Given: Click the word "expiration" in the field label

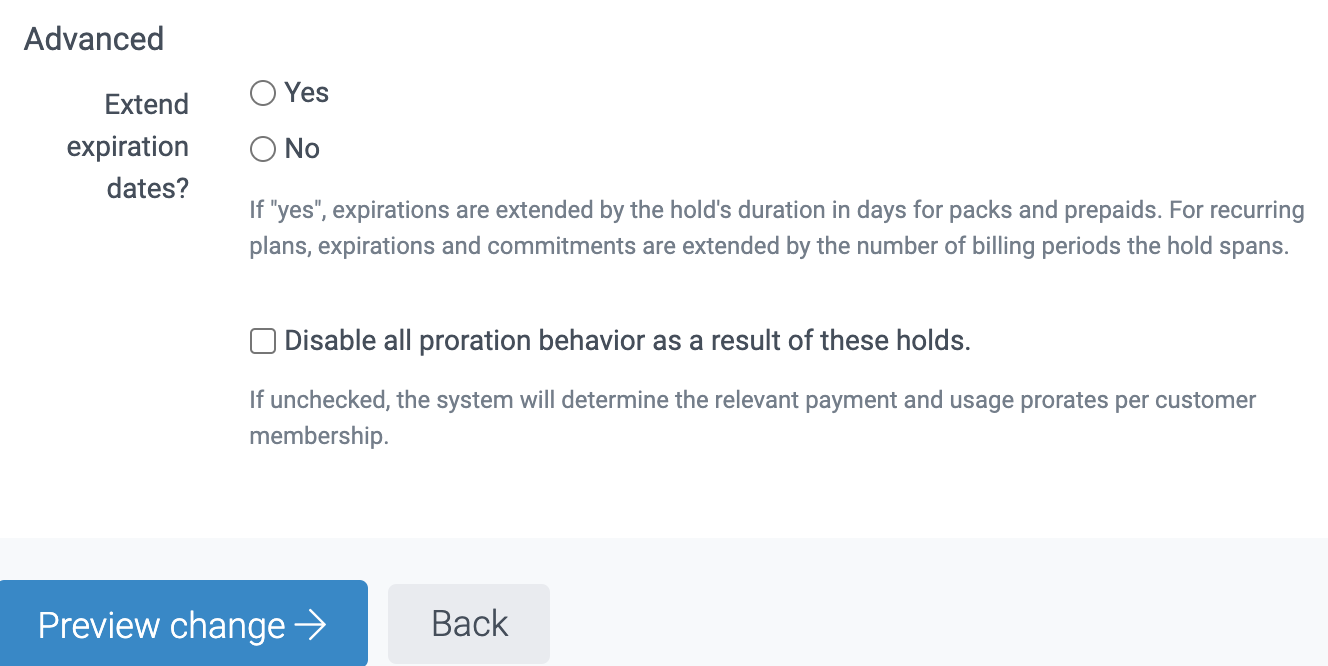Looking at the screenshot, I should (127, 147).
